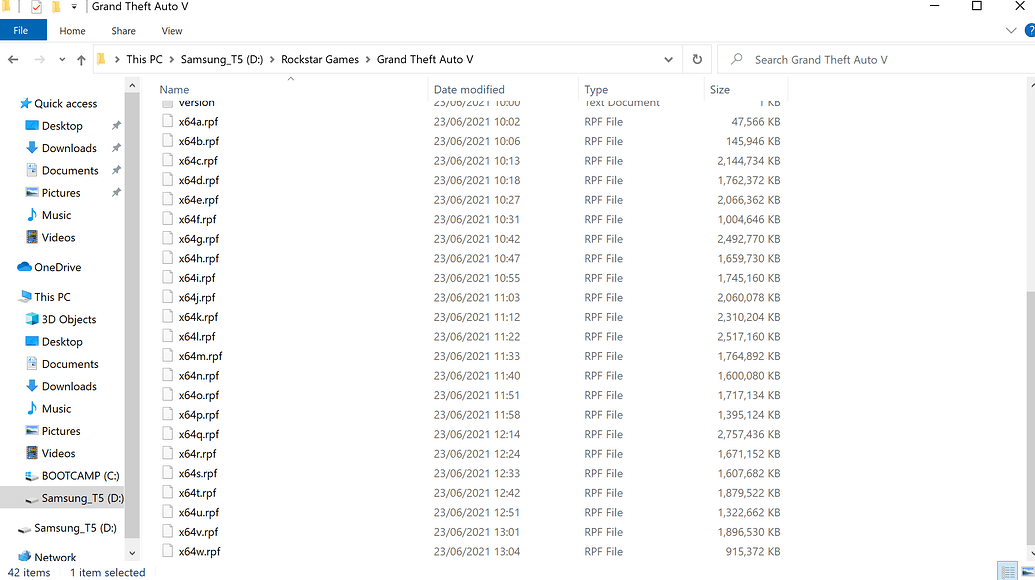Sort by the Type column header

(596, 89)
